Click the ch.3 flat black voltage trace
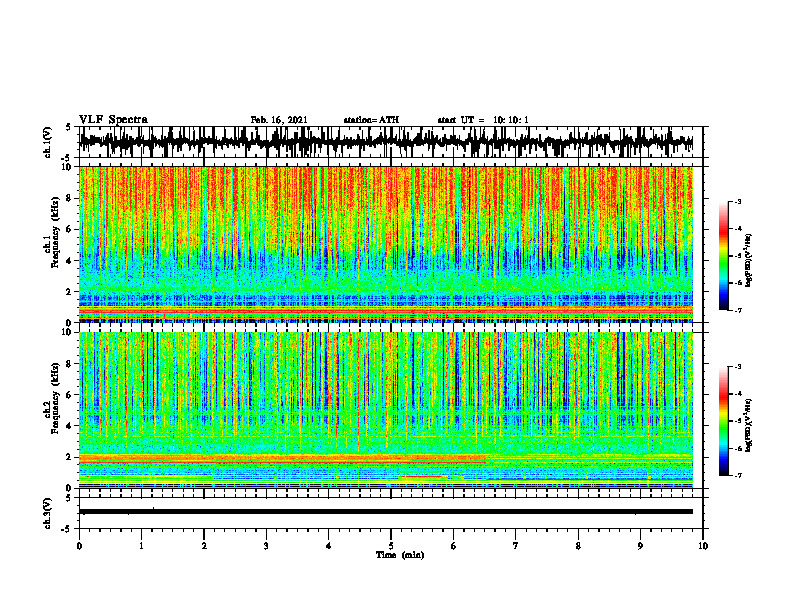The image size is (792, 612). [386, 512]
